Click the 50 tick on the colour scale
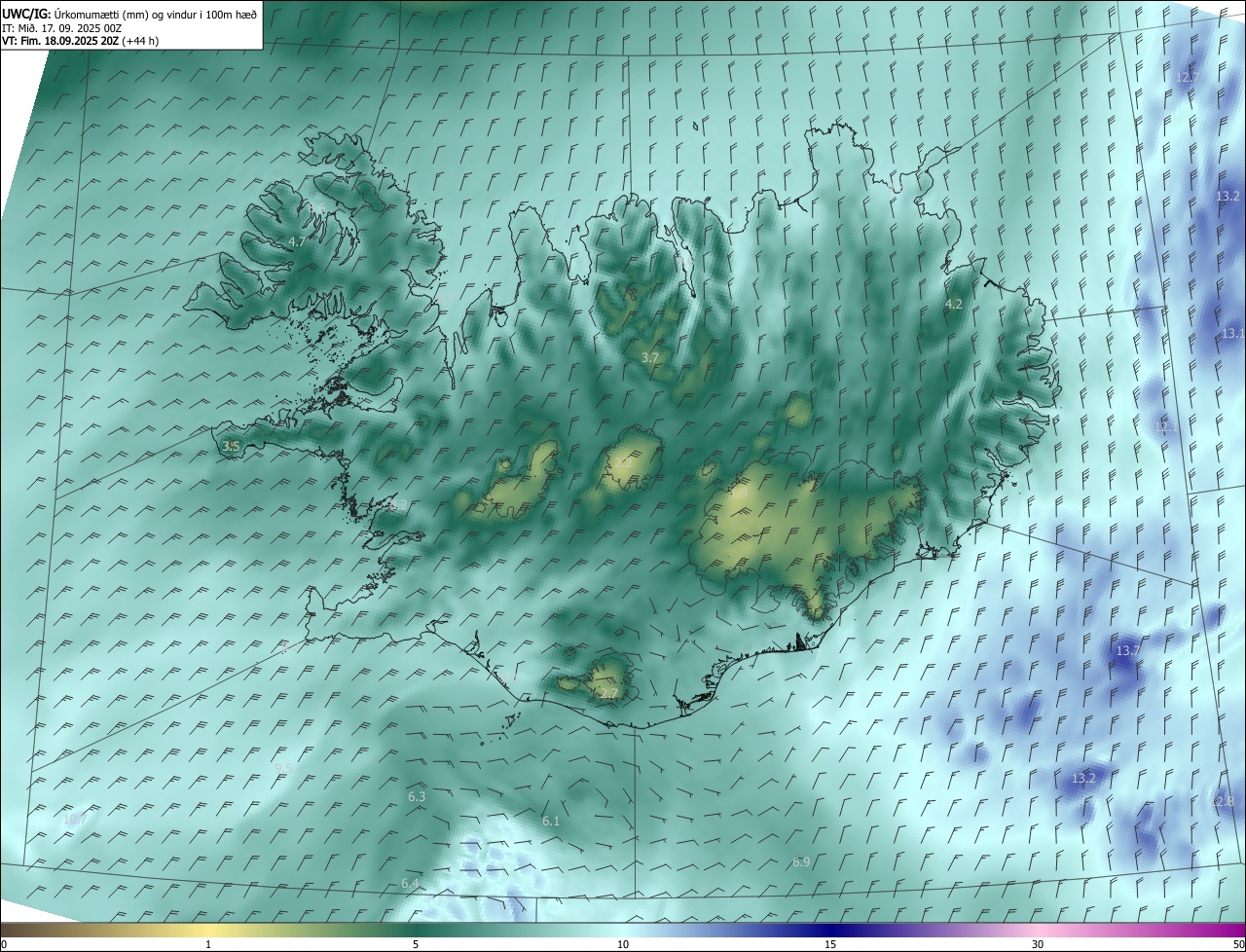Image resolution: width=1246 pixels, height=952 pixels. (x=1238, y=944)
